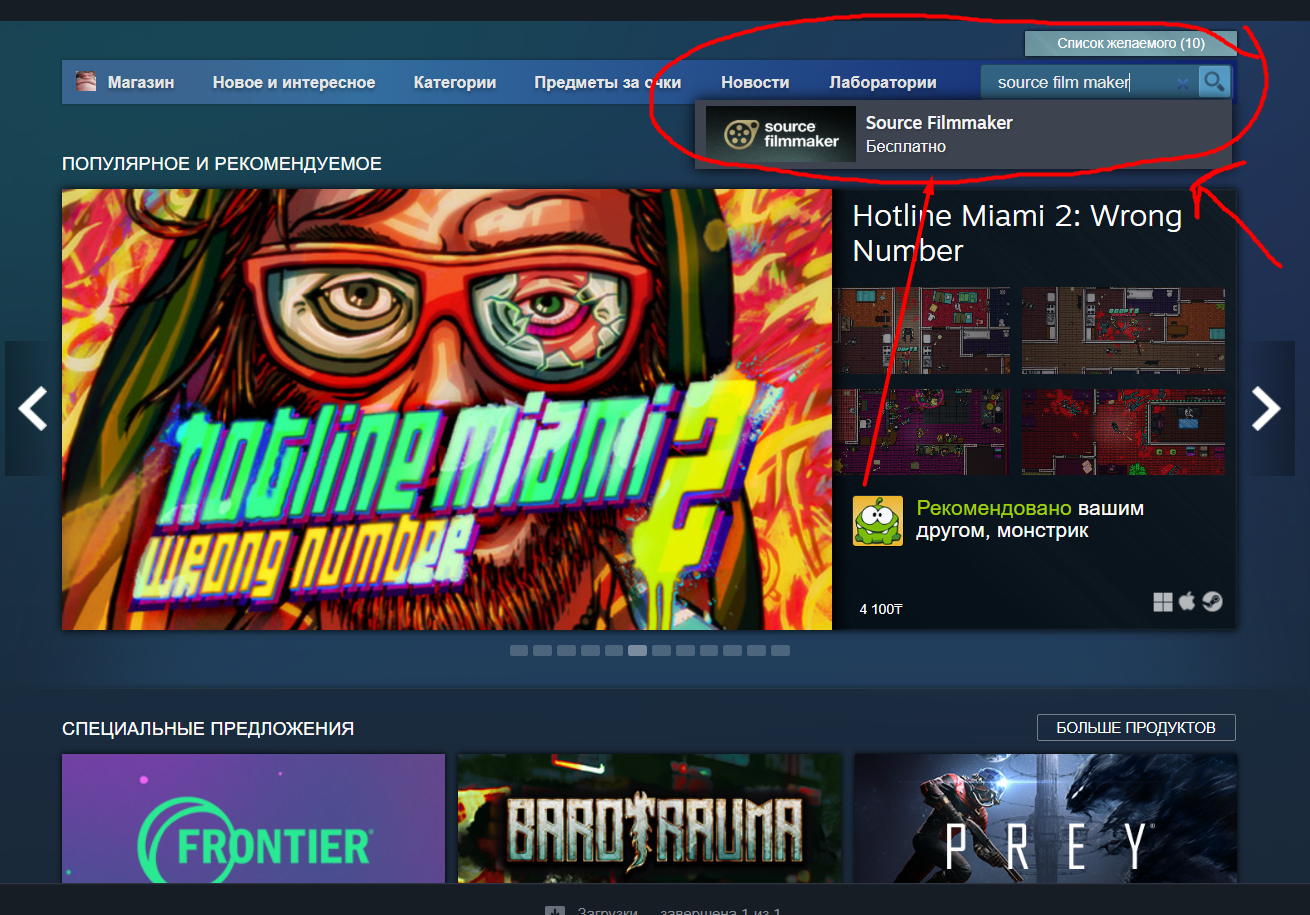
Task: View the top-right Hotline Miami 2 screenshot
Action: tap(1123, 331)
